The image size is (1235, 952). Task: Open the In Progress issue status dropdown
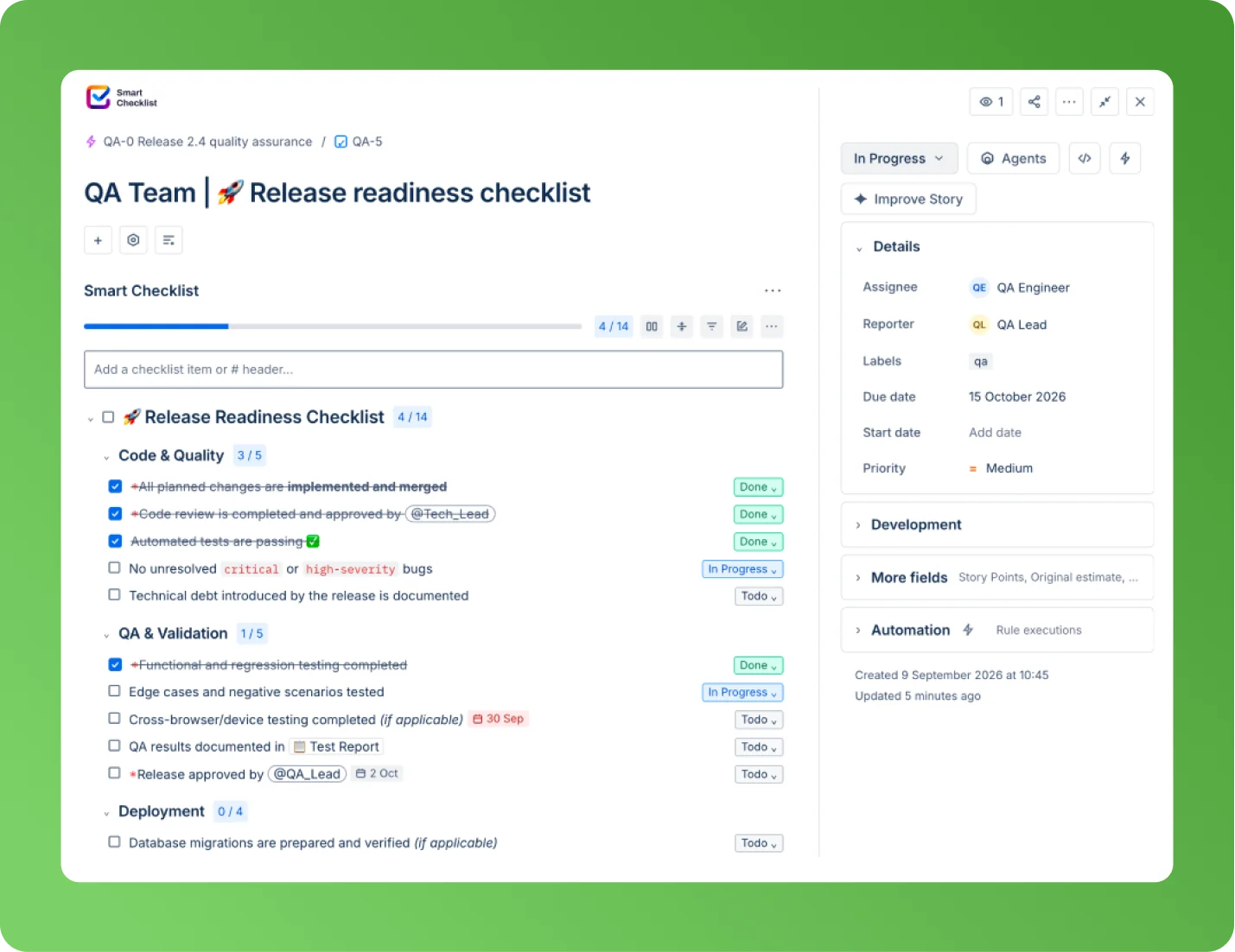(899, 158)
